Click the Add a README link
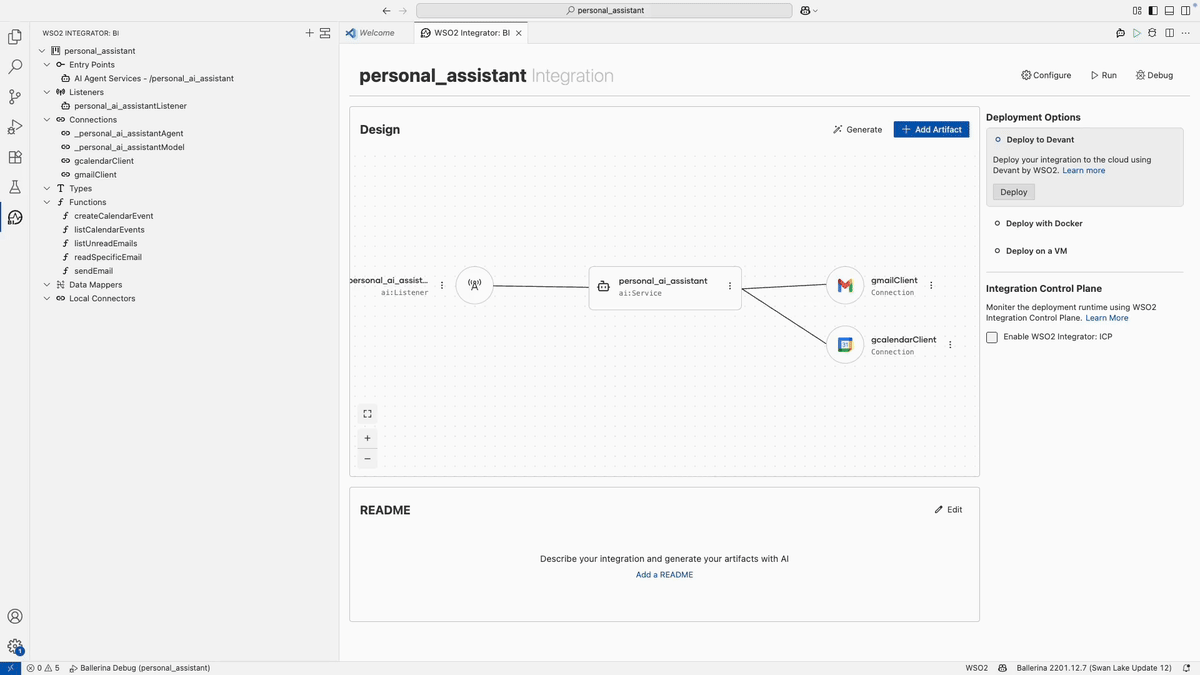 pyautogui.click(x=664, y=575)
